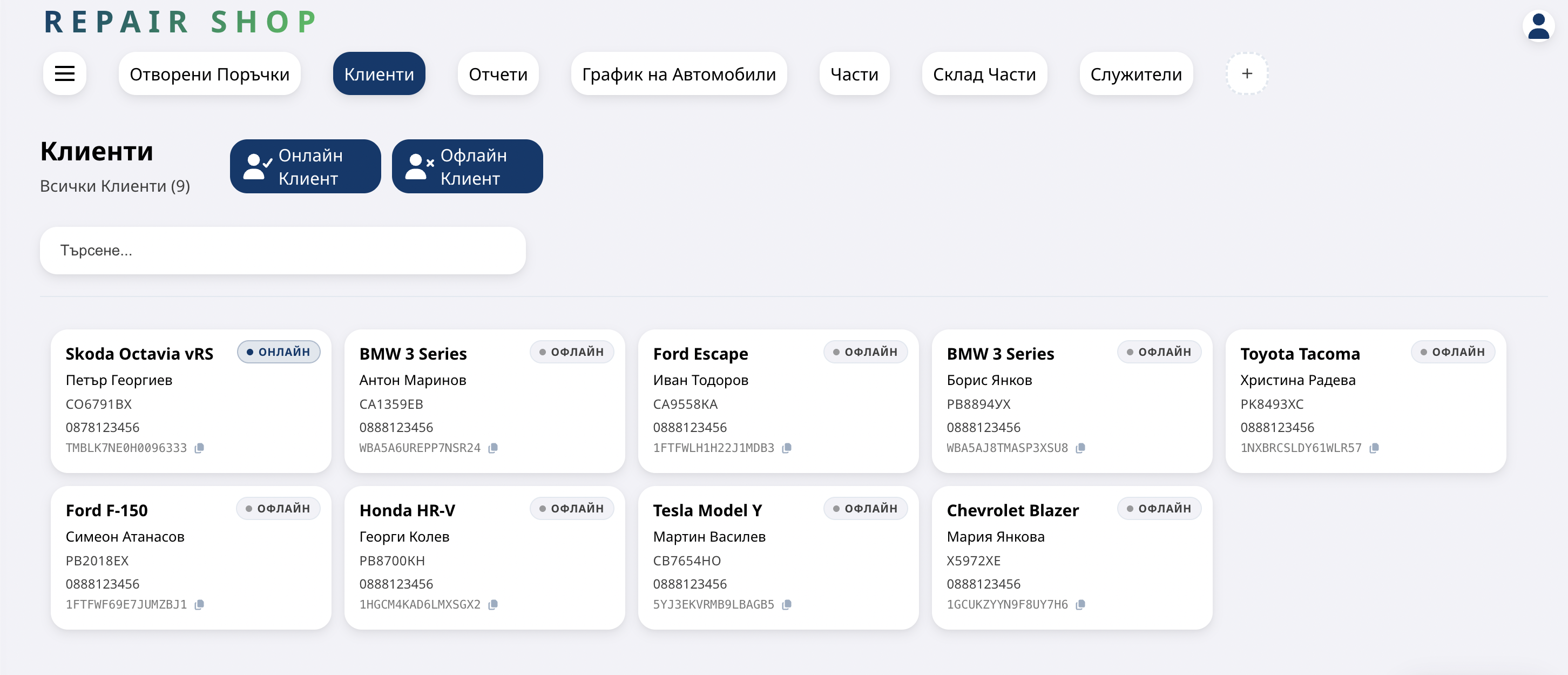Add a new tab with plus button
This screenshot has height=675, width=1568.
1247,73
